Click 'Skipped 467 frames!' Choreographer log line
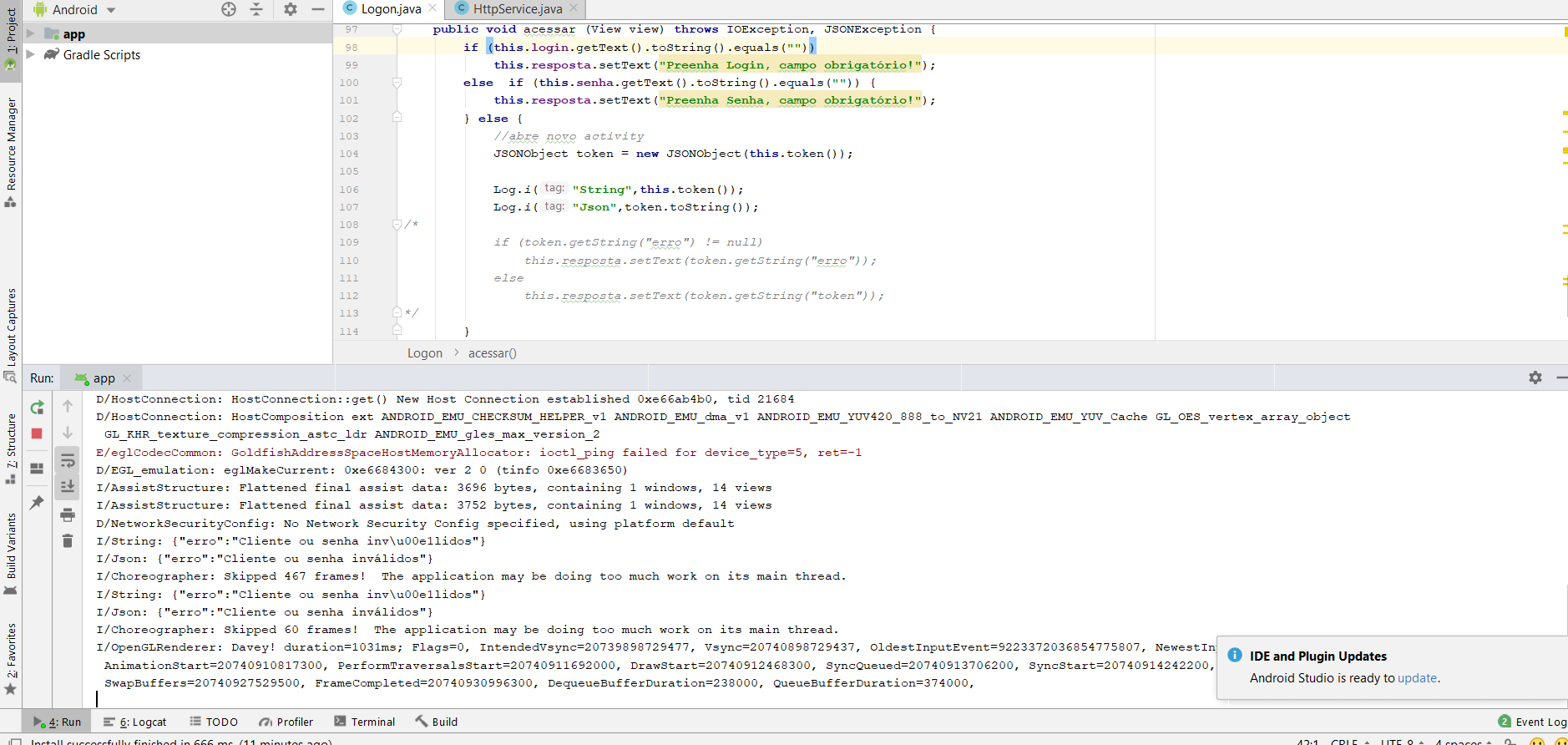Image resolution: width=1568 pixels, height=745 pixels. (x=470, y=576)
